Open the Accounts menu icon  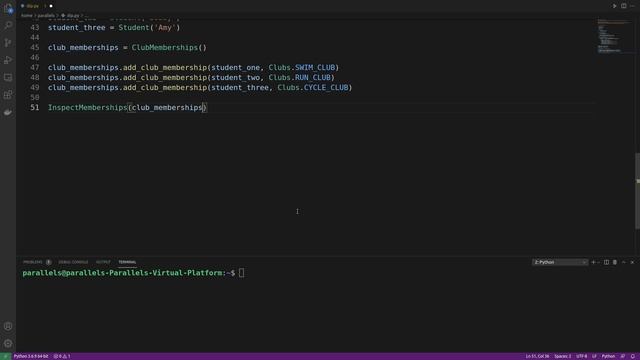tap(8, 326)
